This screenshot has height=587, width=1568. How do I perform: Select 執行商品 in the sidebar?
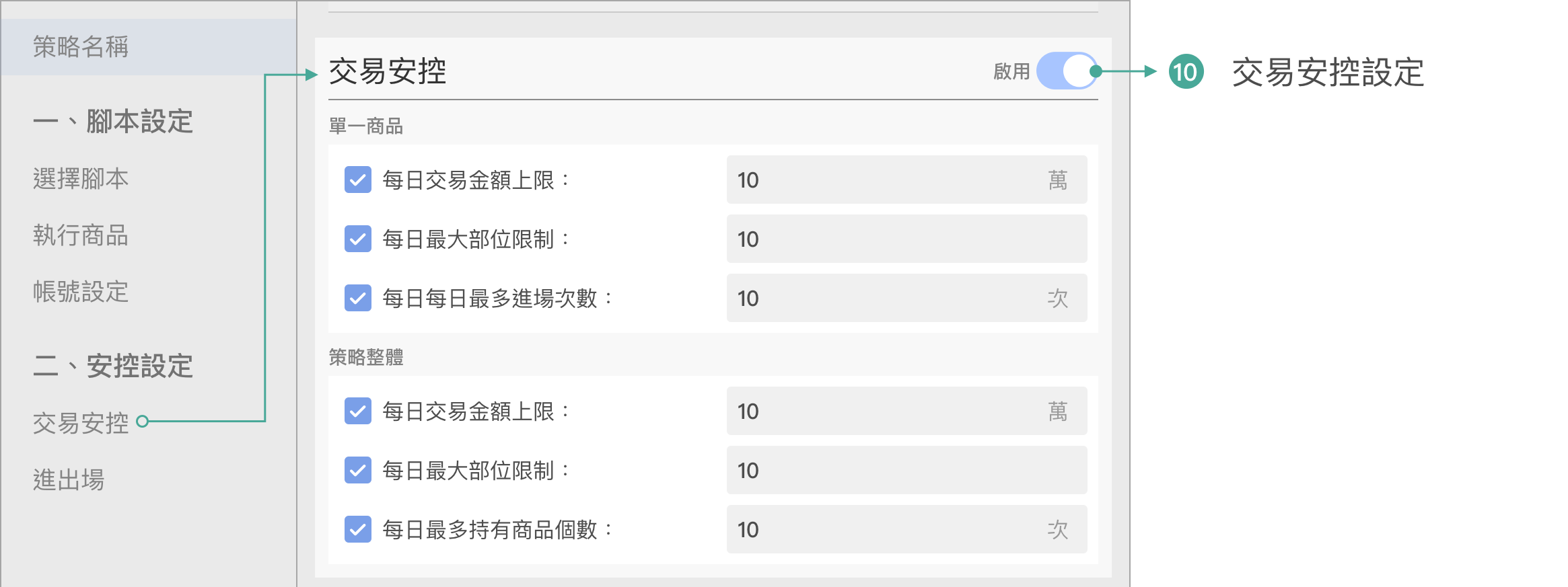click(x=81, y=235)
